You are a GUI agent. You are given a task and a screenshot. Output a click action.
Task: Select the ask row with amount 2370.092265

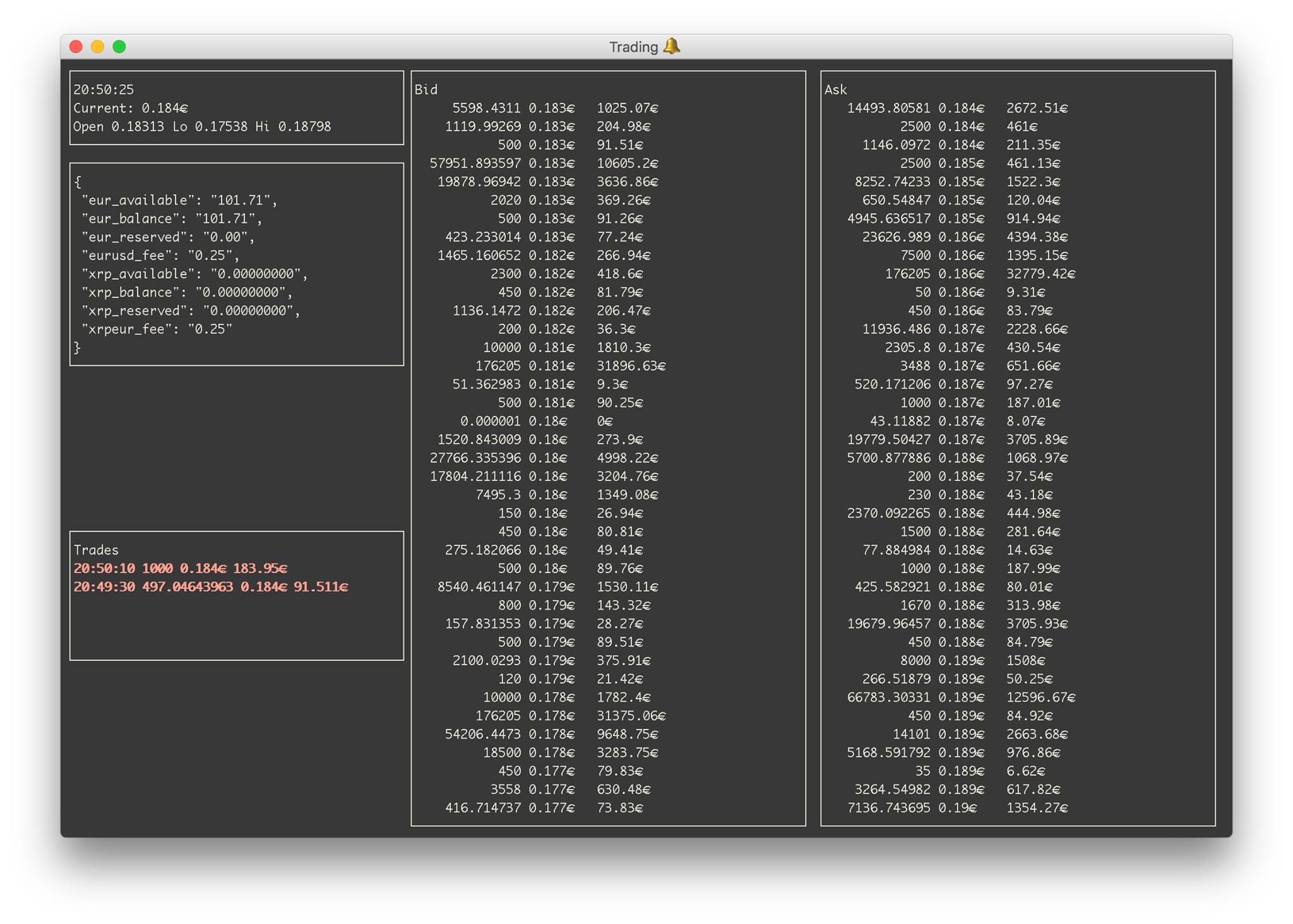tap(954, 513)
